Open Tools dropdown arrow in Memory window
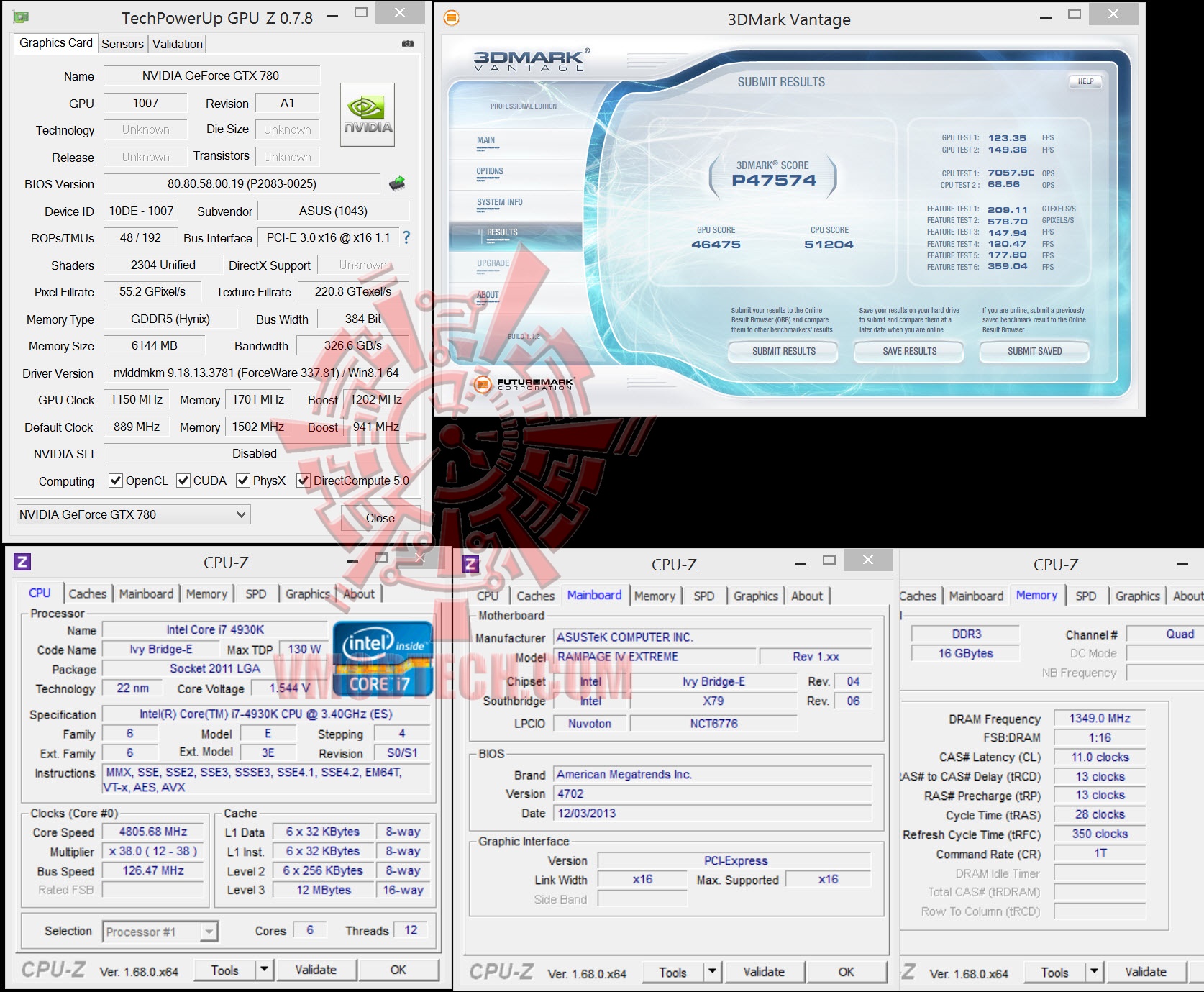This screenshot has width=1204, height=992. click(x=1095, y=972)
